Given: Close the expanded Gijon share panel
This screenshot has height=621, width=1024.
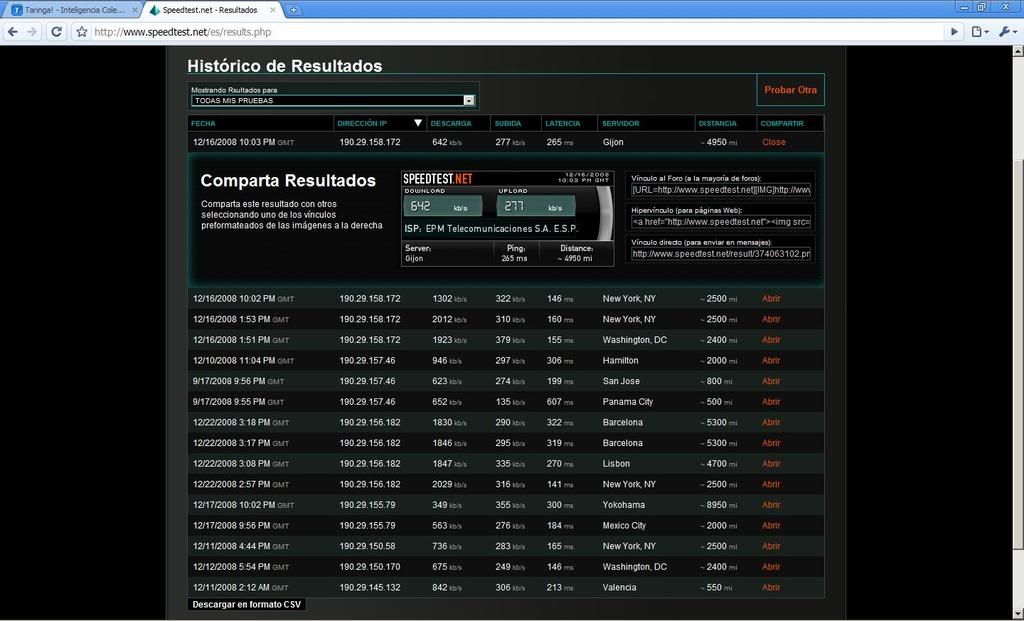Looking at the screenshot, I should (774, 142).
